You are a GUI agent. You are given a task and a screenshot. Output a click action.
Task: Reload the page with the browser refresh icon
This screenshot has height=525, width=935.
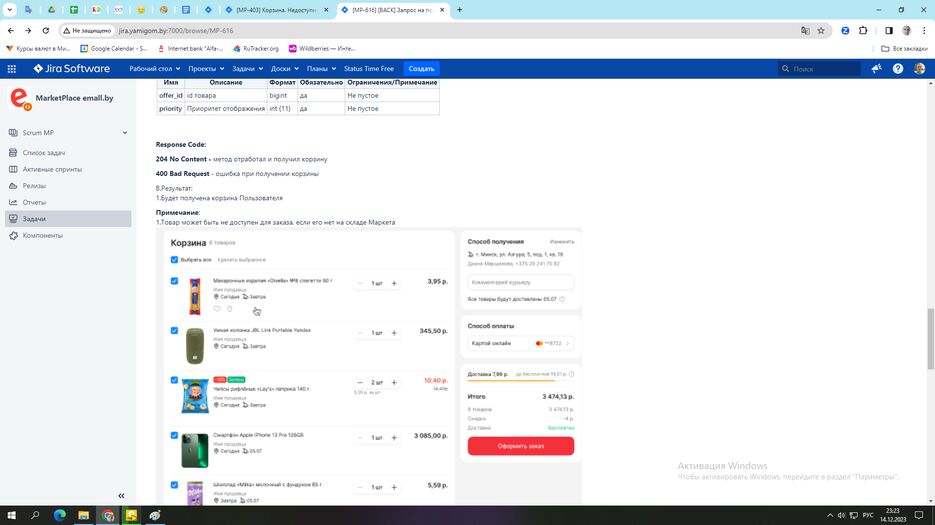click(45, 30)
